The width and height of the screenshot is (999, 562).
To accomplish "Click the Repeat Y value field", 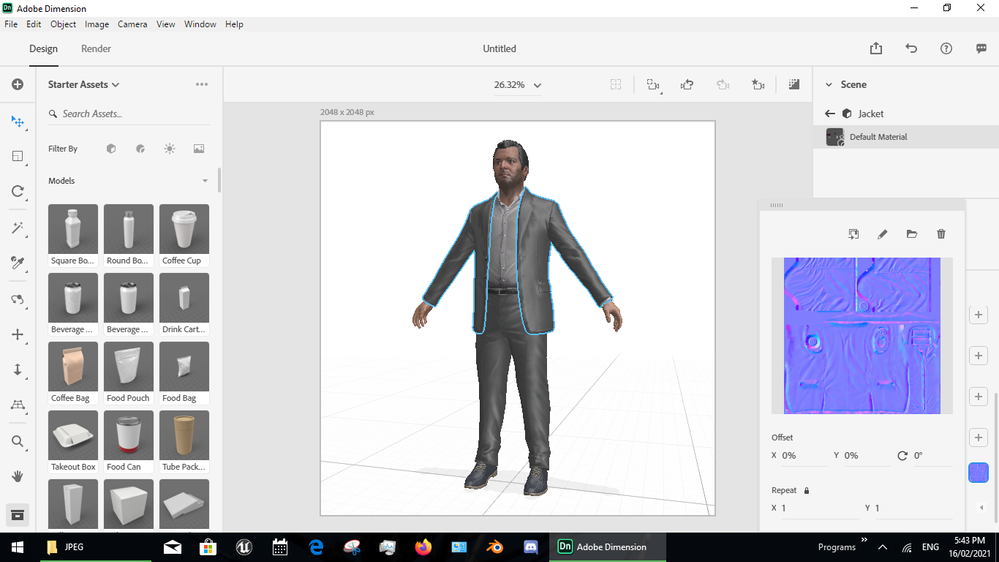I will pos(912,508).
